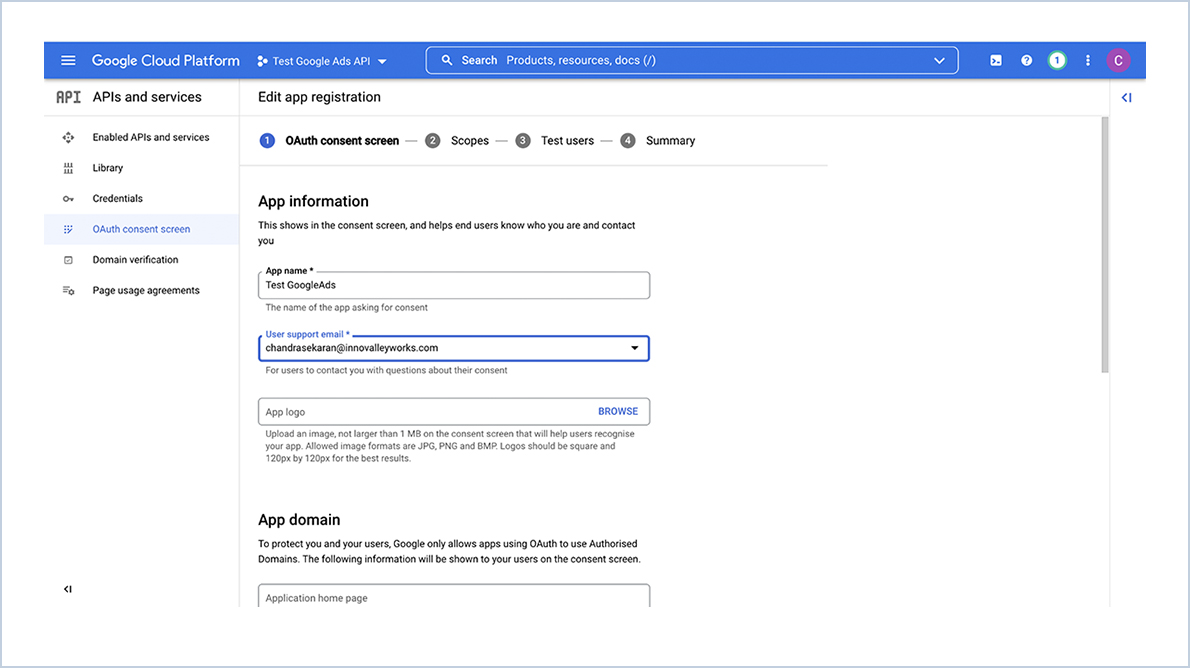Image resolution: width=1190 pixels, height=668 pixels.
Task: Open the User support email dropdown
Action: 636,348
